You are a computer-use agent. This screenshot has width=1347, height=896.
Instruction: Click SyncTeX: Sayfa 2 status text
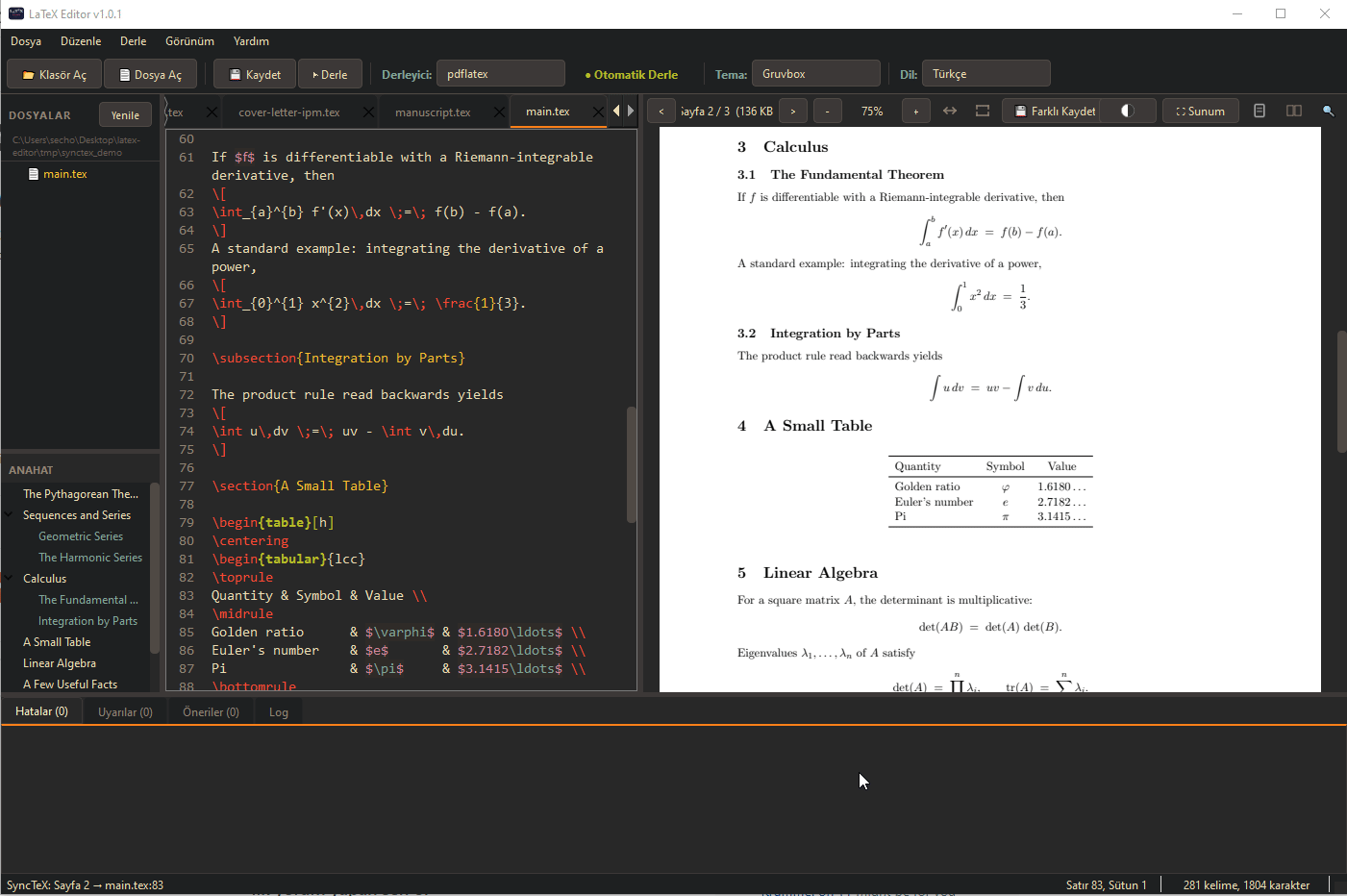85,885
